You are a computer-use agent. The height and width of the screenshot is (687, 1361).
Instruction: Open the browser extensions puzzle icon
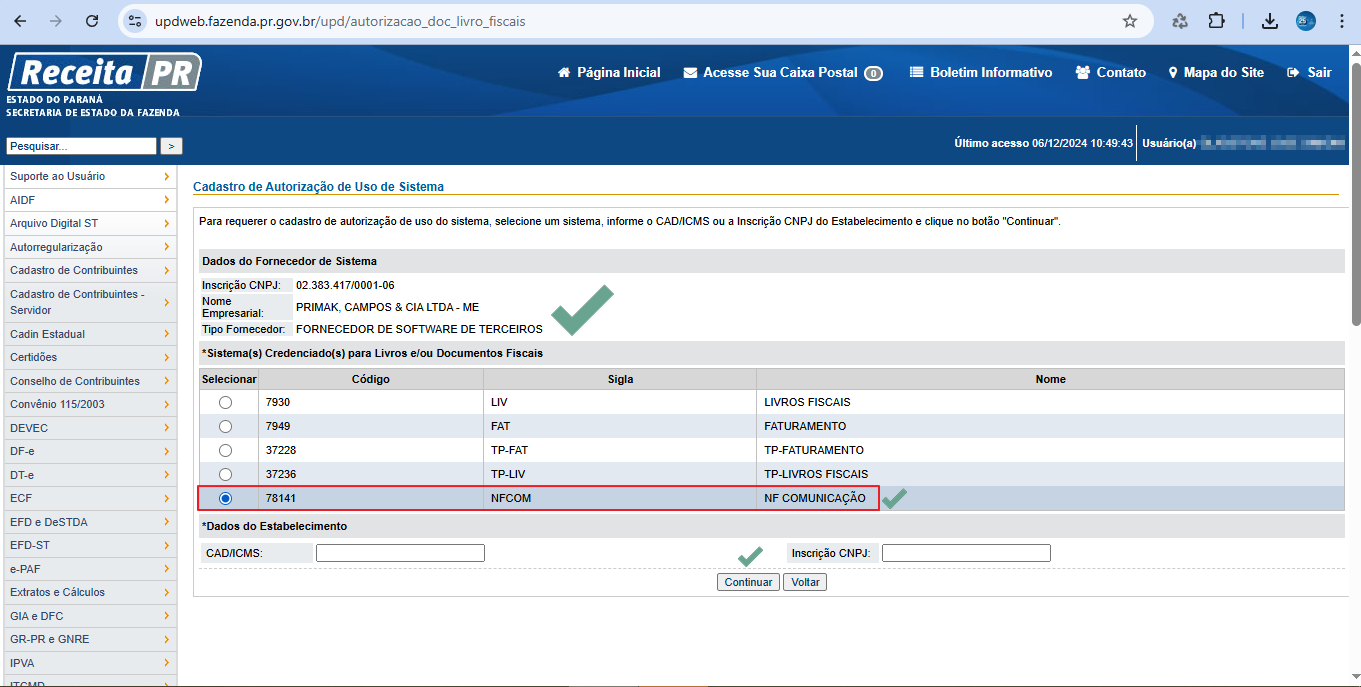[x=1216, y=21]
